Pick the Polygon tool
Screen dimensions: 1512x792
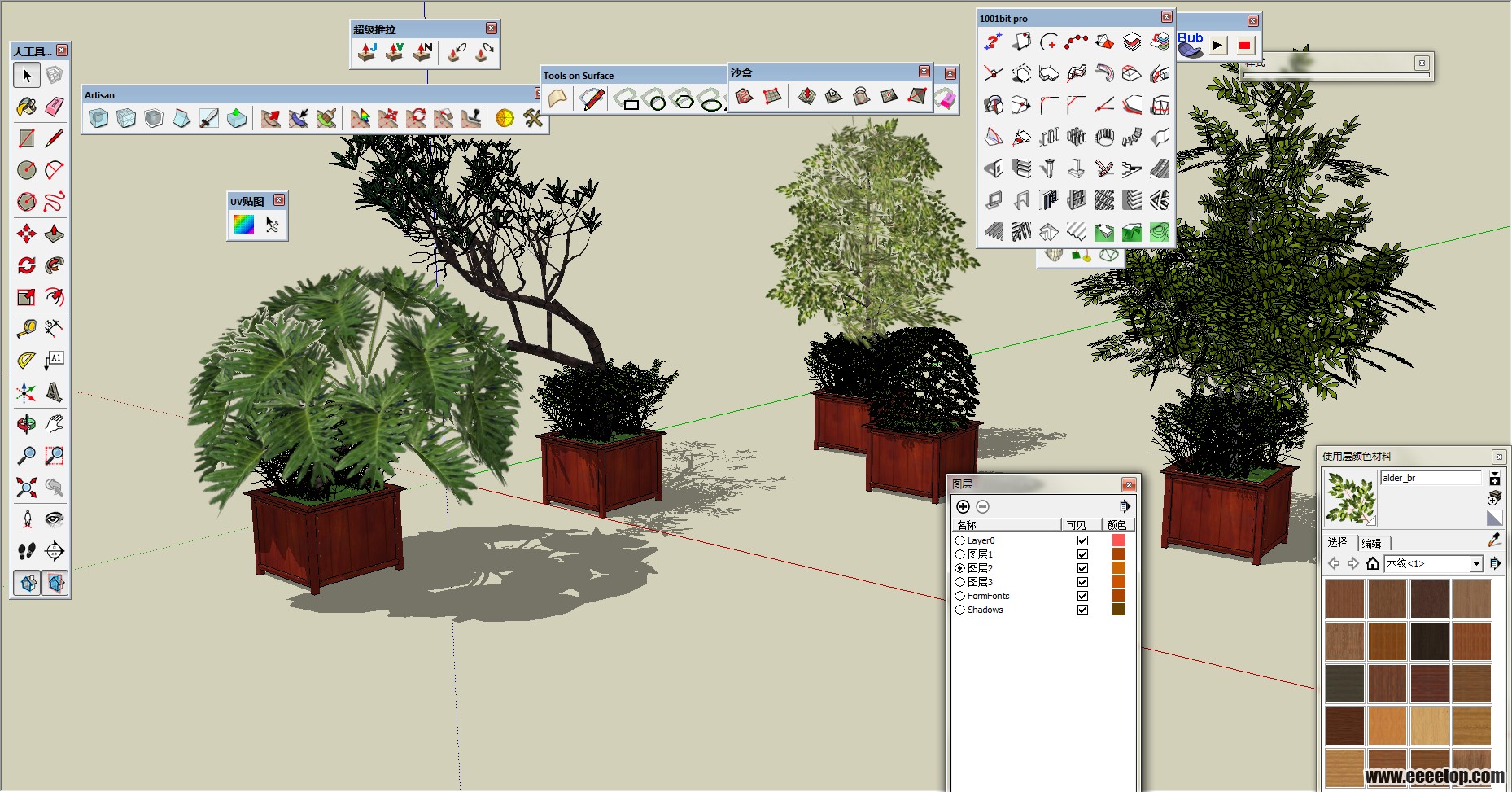tap(27, 201)
